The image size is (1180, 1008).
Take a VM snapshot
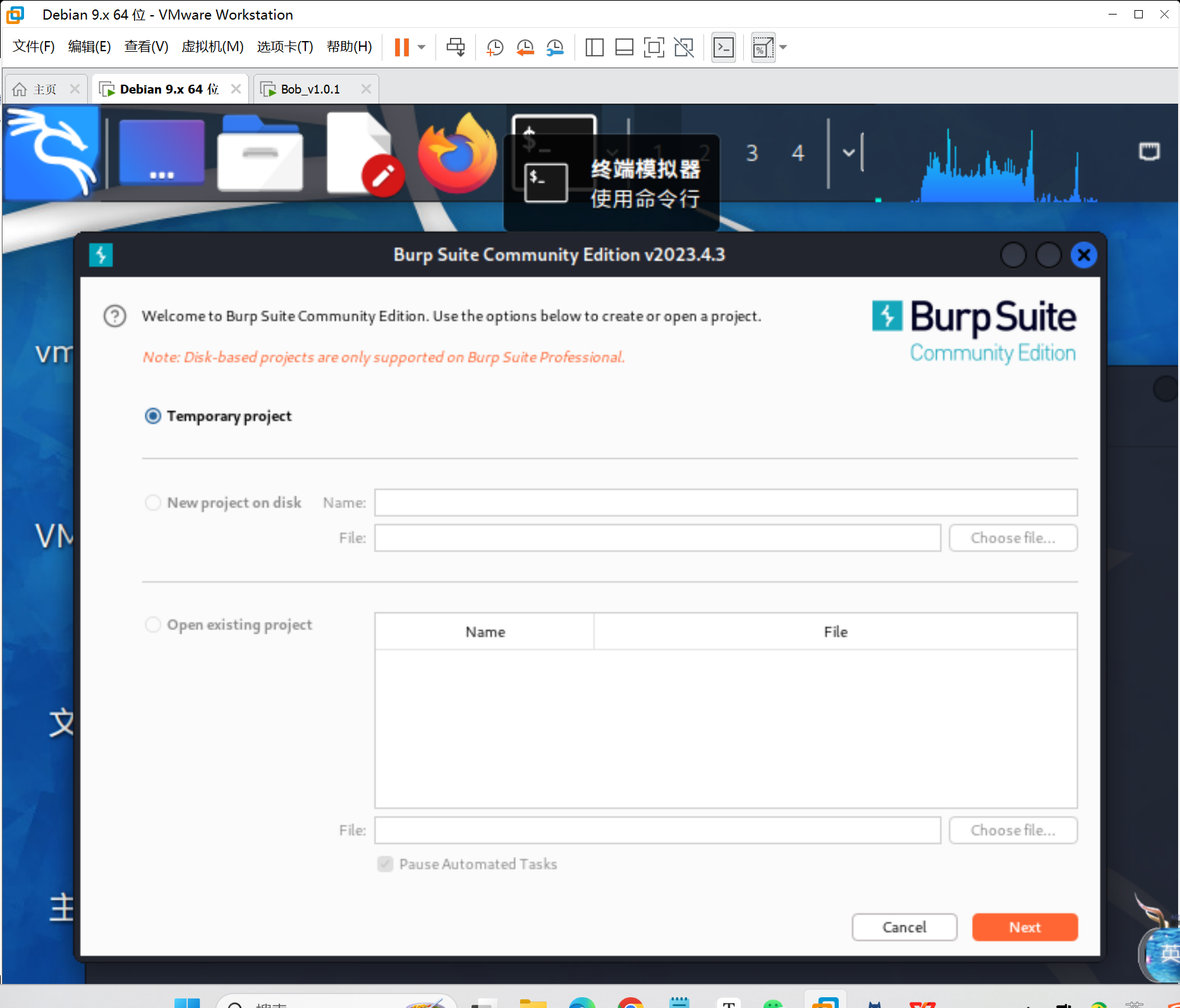[494, 47]
